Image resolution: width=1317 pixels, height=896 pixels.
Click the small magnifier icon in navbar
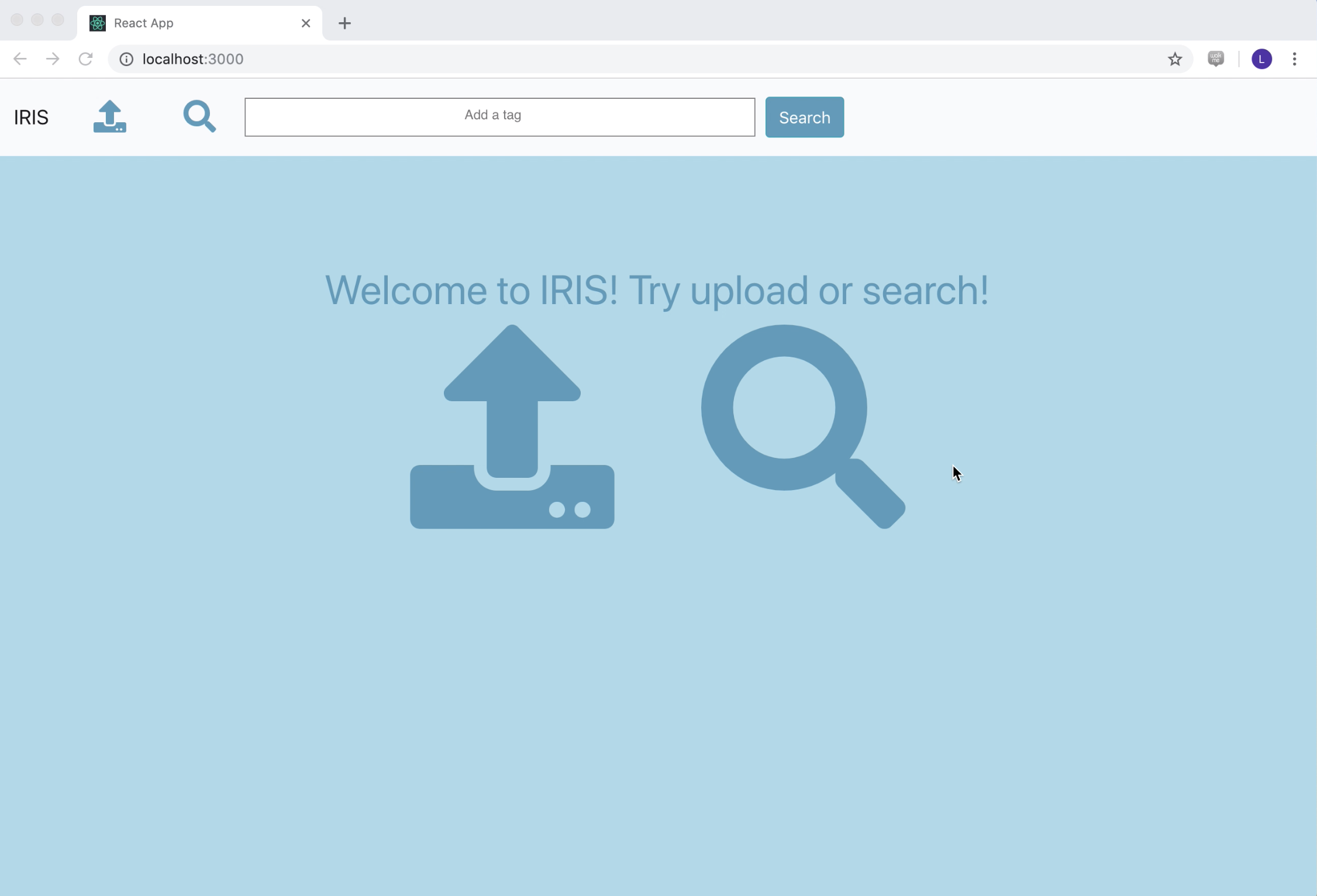(x=199, y=116)
